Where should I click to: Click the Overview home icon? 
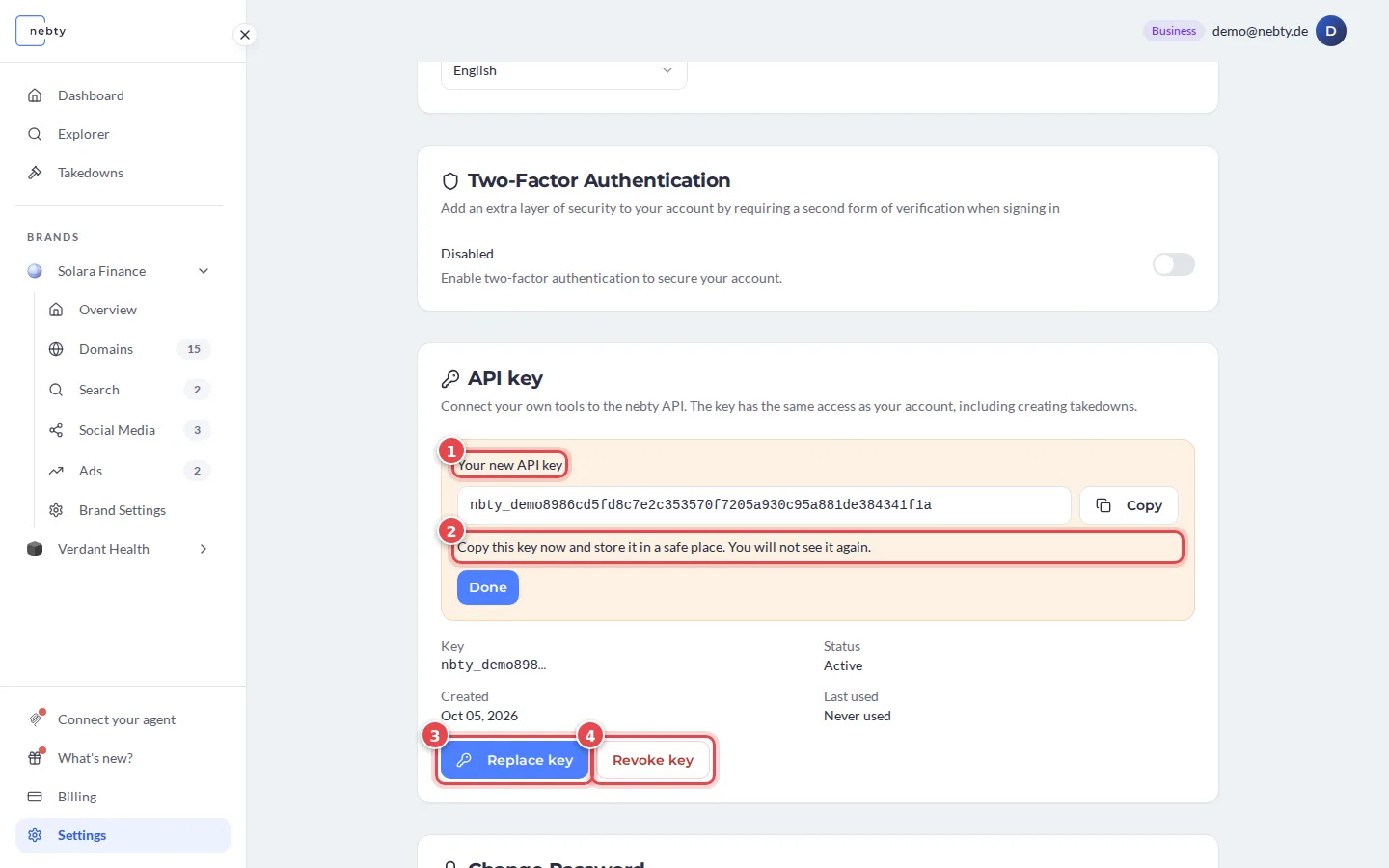56,310
